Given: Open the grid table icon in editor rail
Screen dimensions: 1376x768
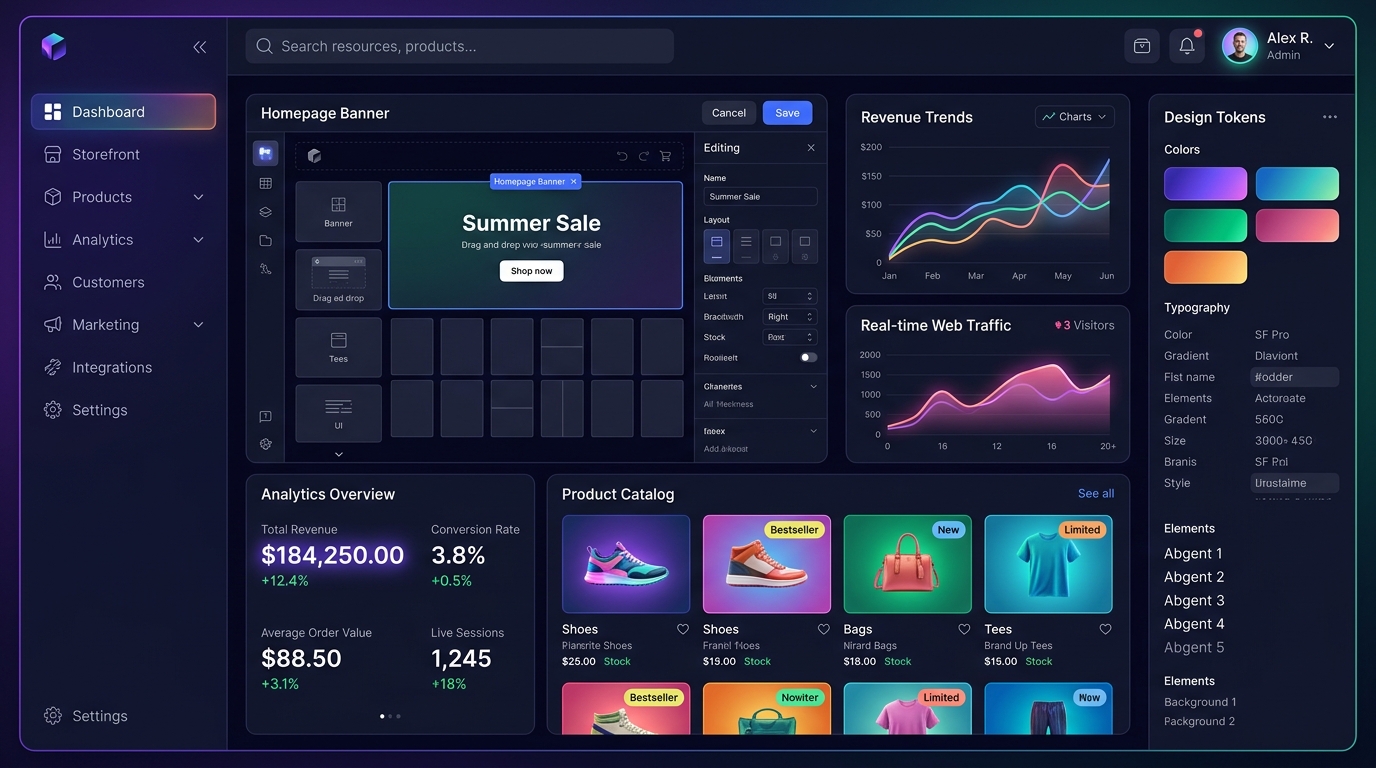Looking at the screenshot, I should pyautogui.click(x=265, y=183).
